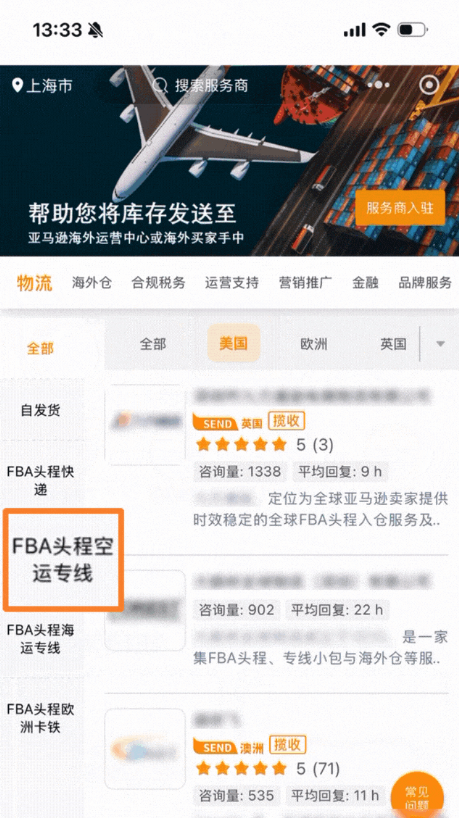The height and width of the screenshot is (818, 459).
Task: Tap the search magnifier icon
Action: (x=159, y=85)
